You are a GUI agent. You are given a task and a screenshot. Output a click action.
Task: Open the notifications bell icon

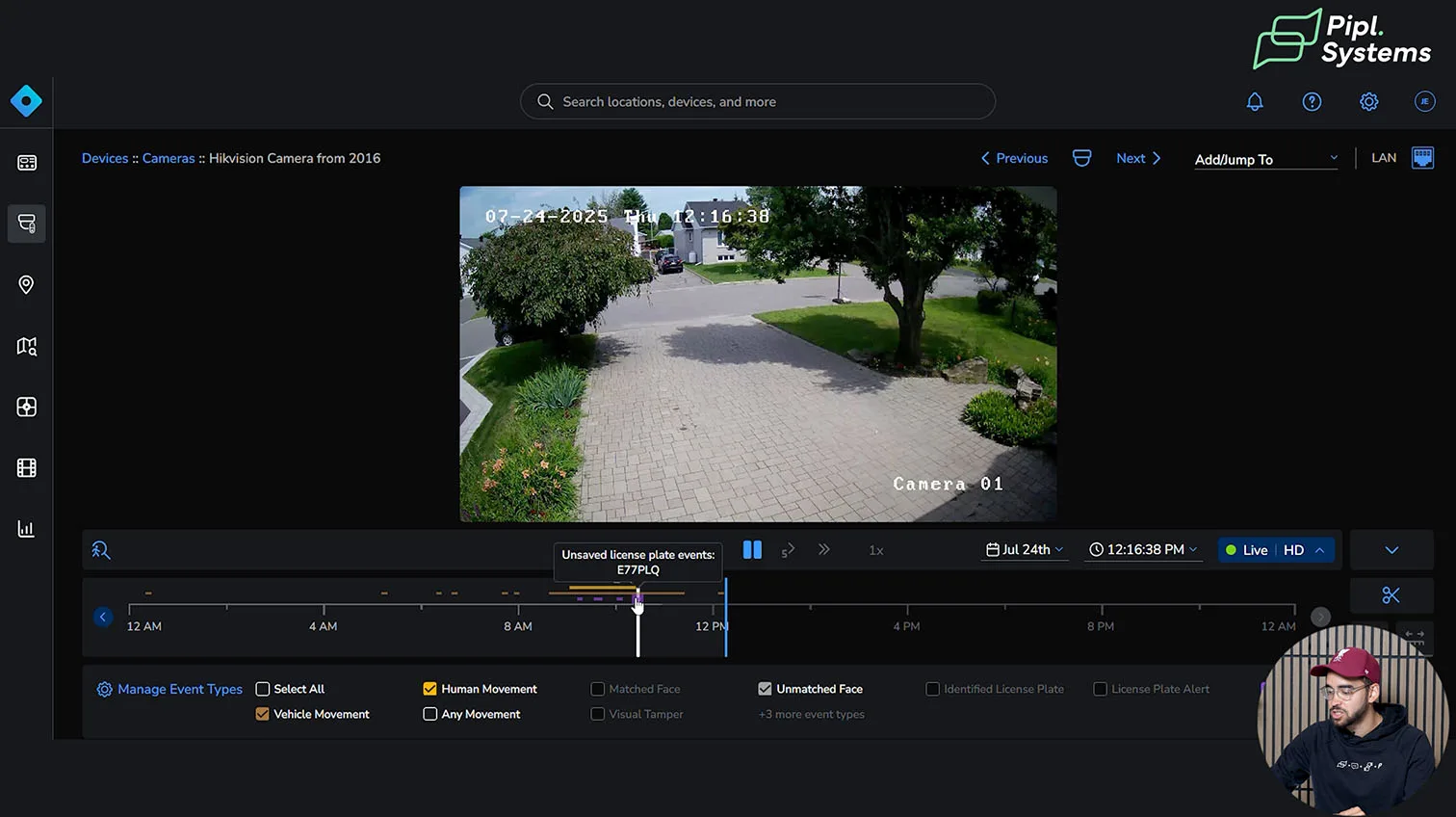point(1255,102)
